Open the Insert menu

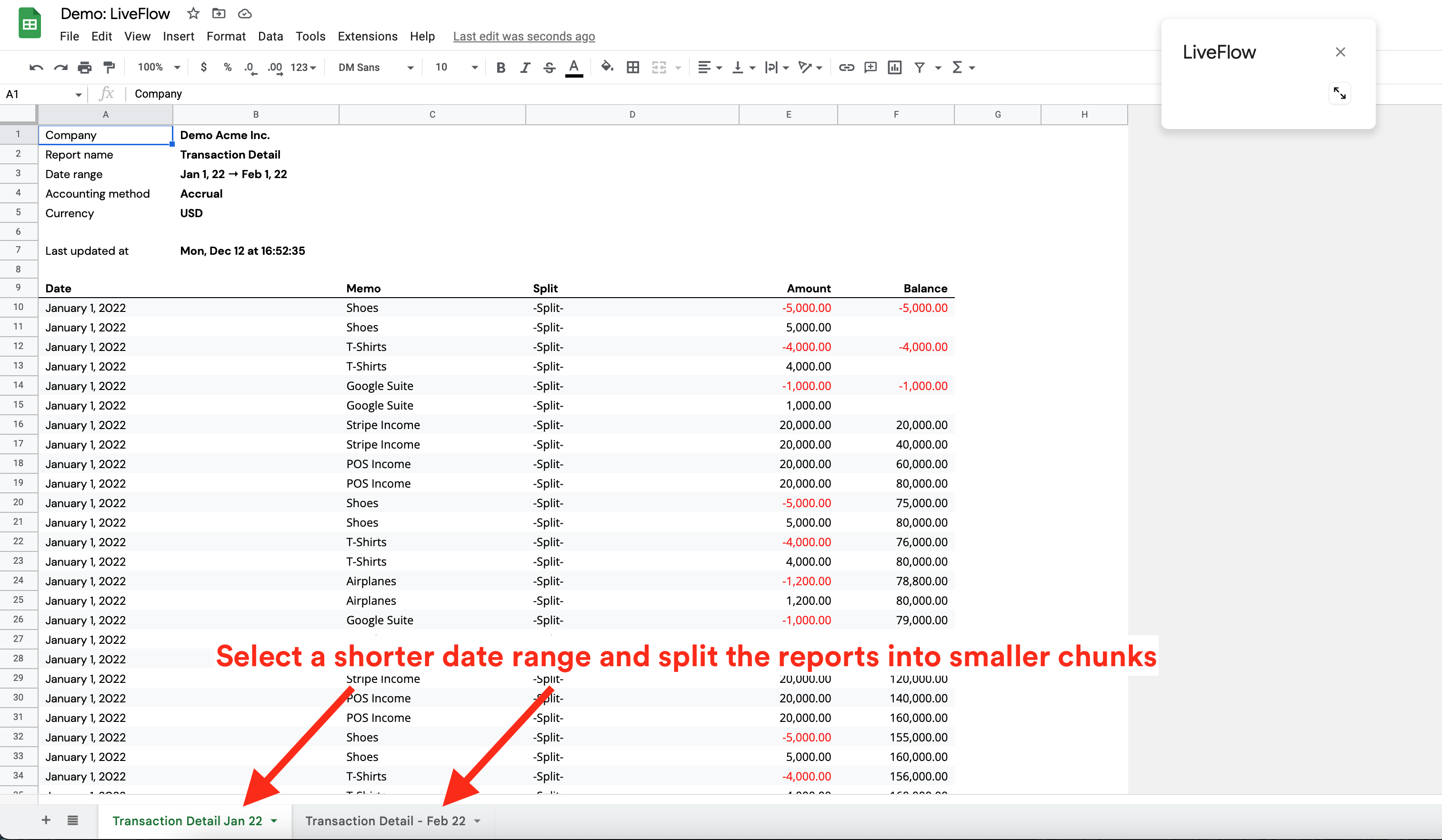point(179,36)
